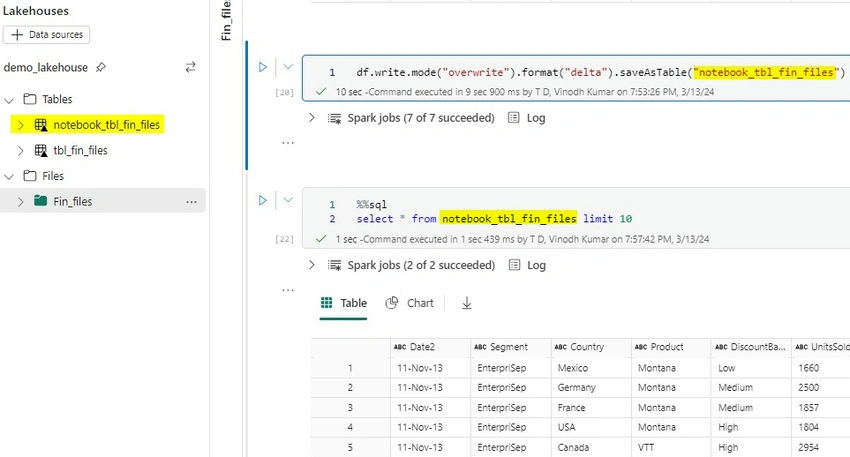
Task: Click the UnitsSold column header
Action: click(x=821, y=347)
